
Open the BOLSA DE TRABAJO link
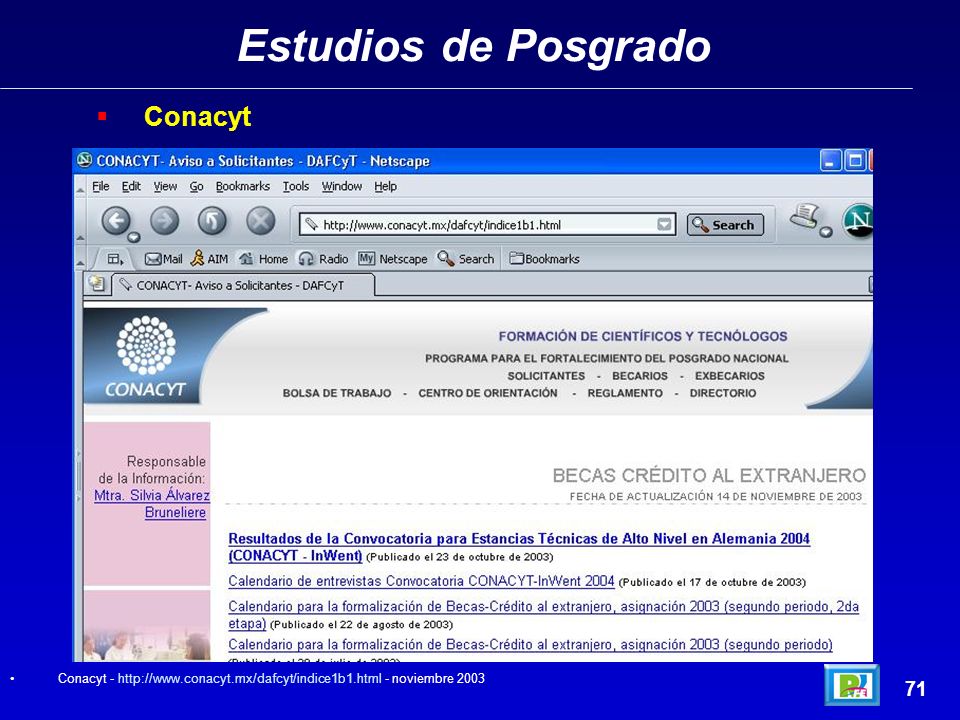[337, 393]
